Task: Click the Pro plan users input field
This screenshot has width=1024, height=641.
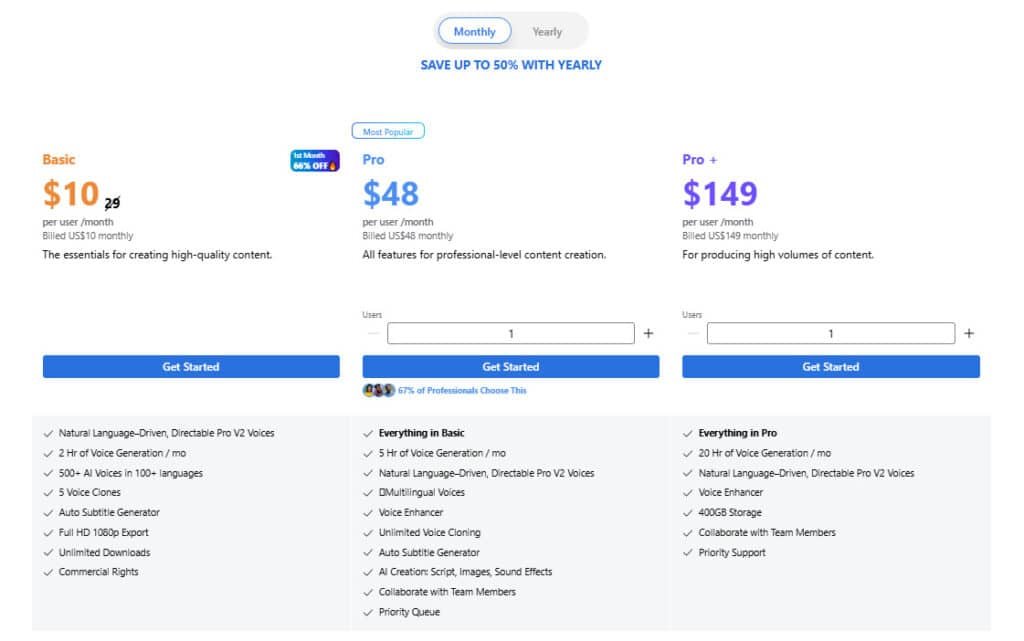Action: click(511, 334)
